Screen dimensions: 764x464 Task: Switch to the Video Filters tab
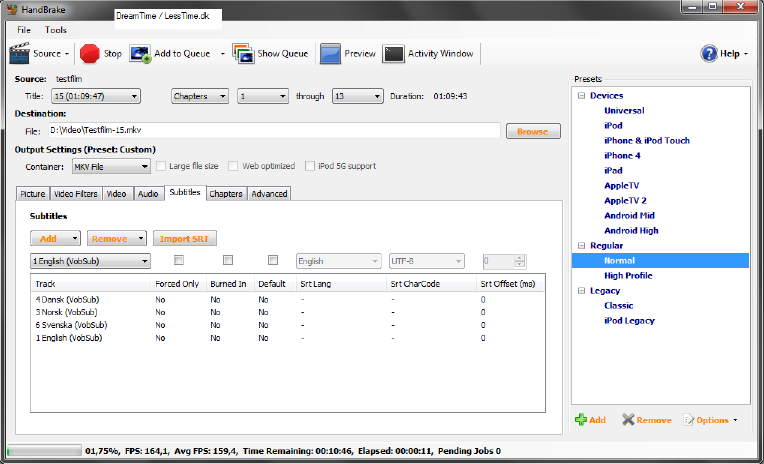(76, 193)
